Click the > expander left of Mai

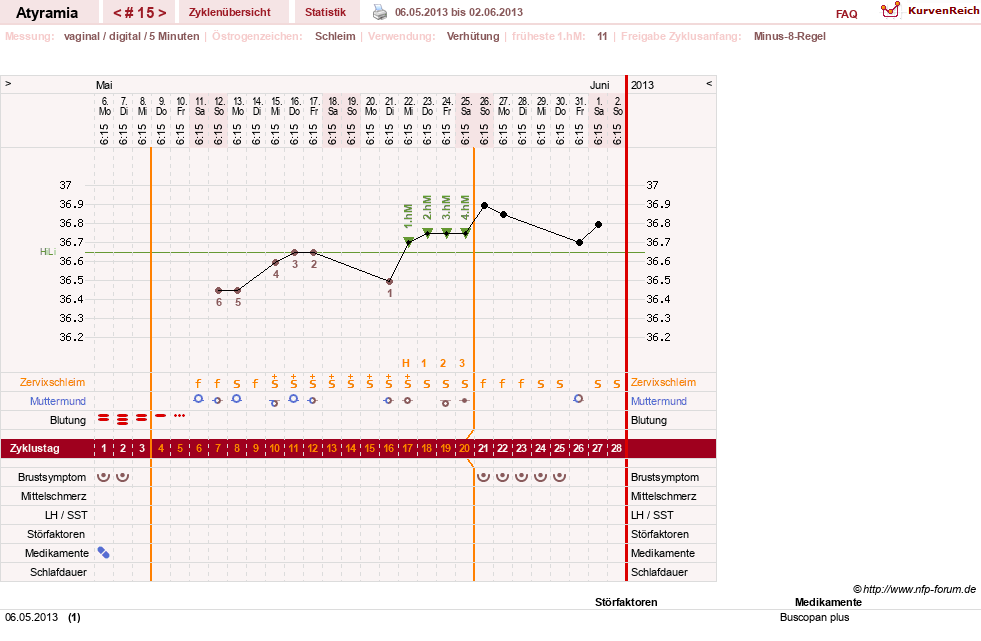tap(8, 83)
